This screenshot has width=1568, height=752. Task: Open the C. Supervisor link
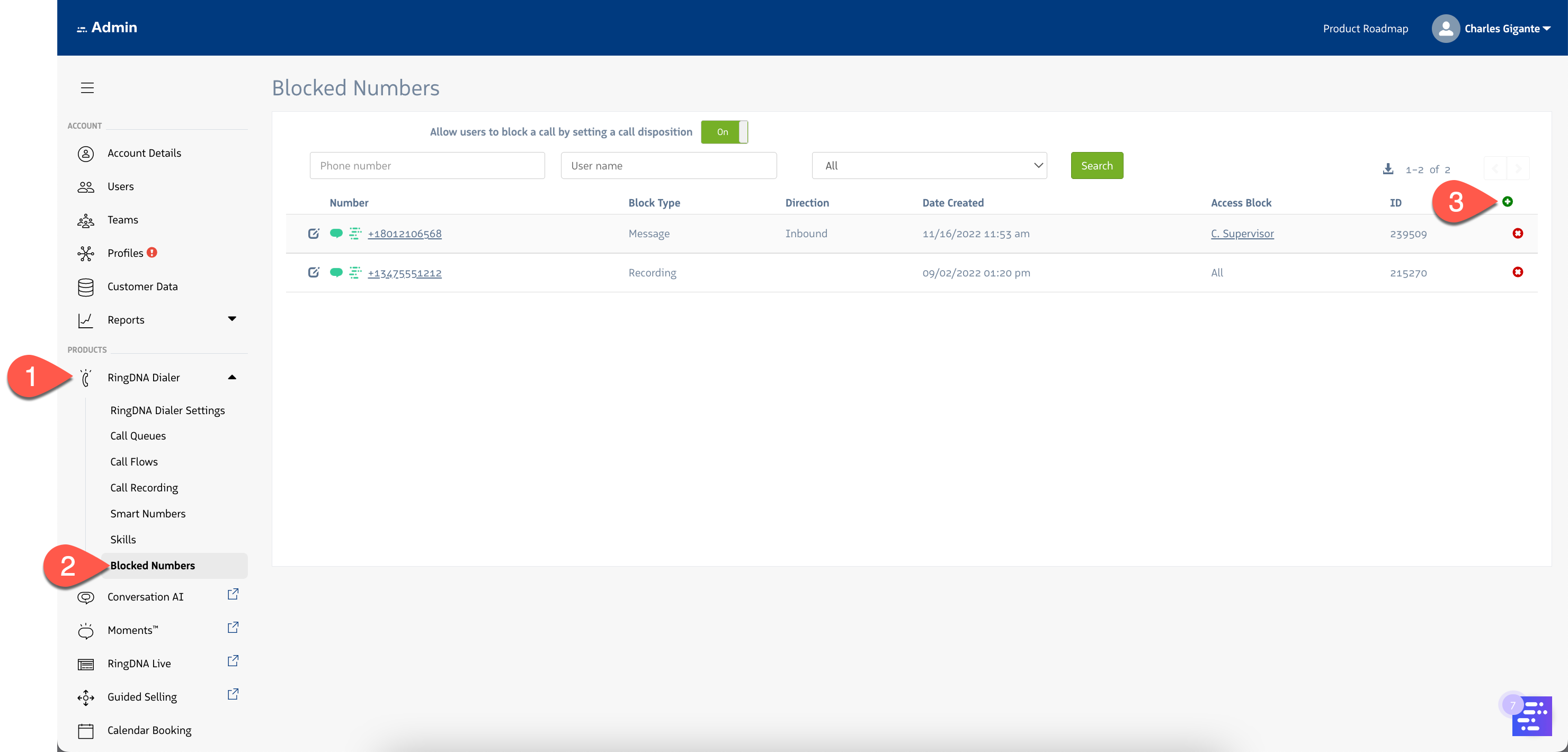point(1242,234)
